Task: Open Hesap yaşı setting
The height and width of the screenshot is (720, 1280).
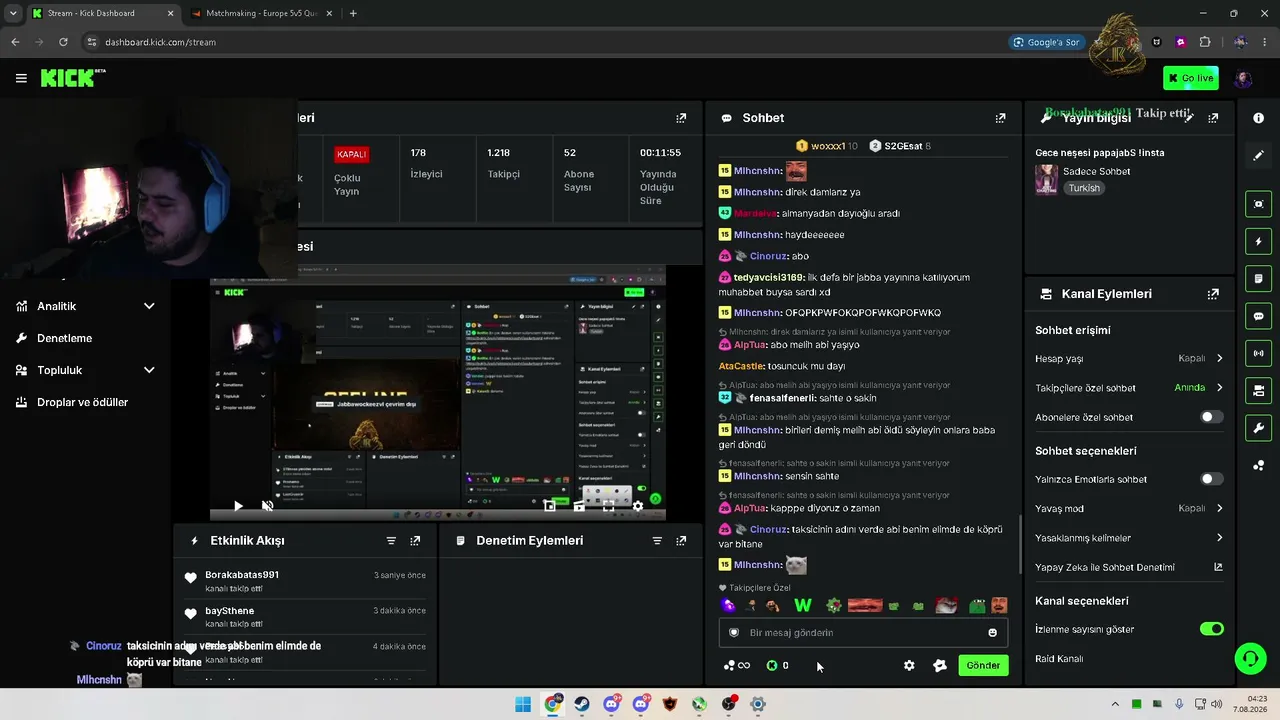Action: (1129, 358)
